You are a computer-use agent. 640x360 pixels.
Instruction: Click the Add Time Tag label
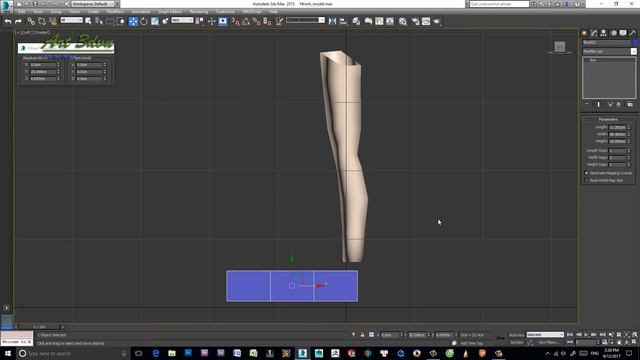point(471,343)
